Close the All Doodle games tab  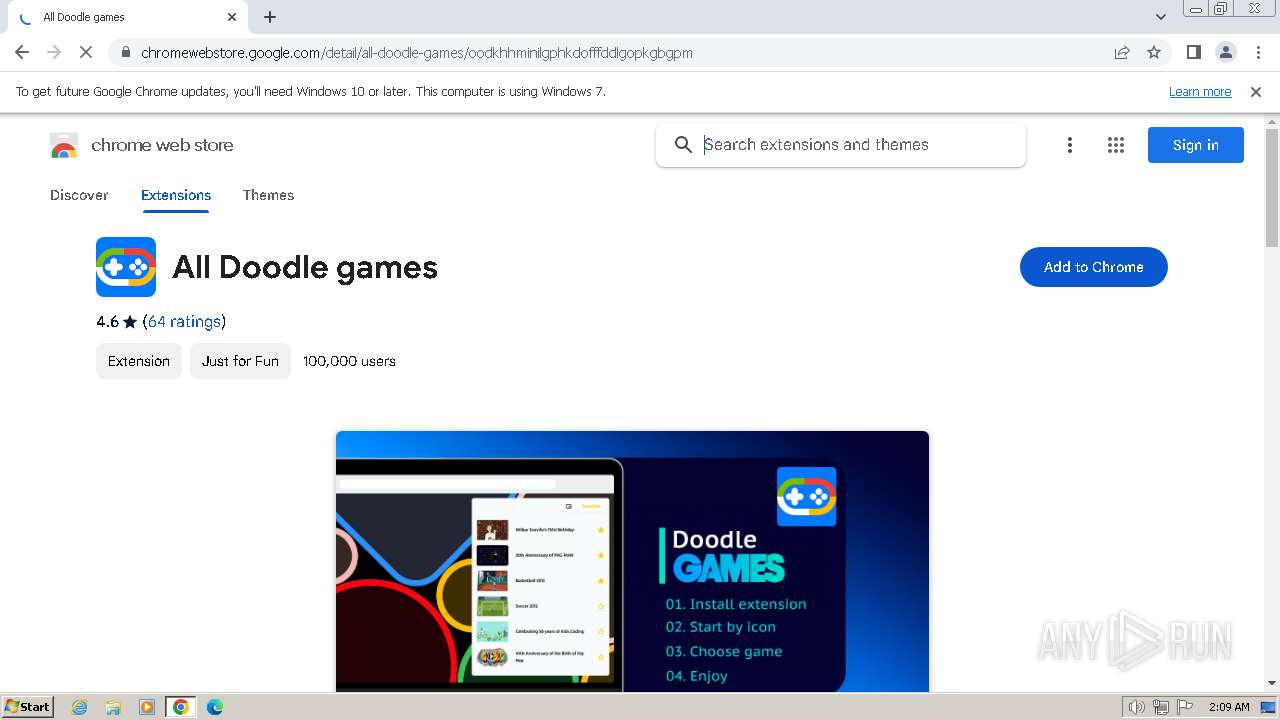(x=232, y=17)
